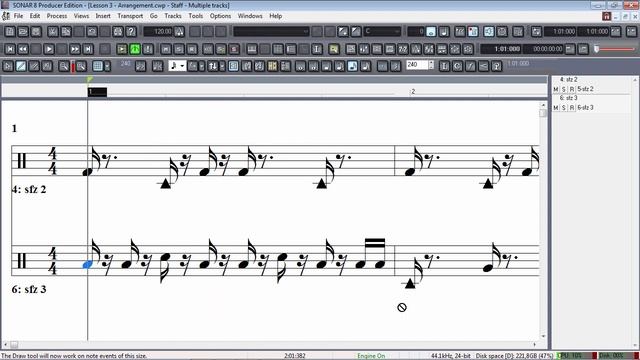This screenshot has height=360, width=640.
Task: Select the Hairpin crescendo tool
Action: (483, 66)
